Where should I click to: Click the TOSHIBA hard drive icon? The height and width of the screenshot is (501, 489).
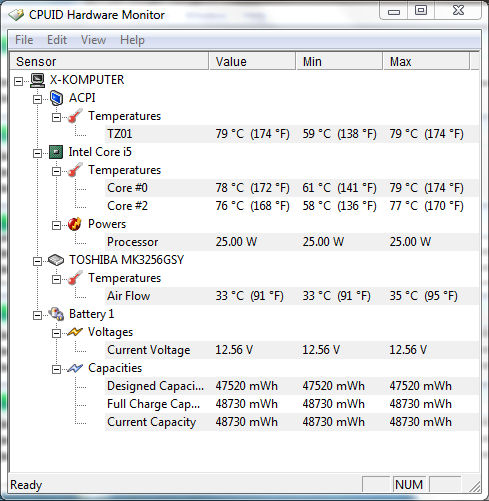(x=56, y=260)
